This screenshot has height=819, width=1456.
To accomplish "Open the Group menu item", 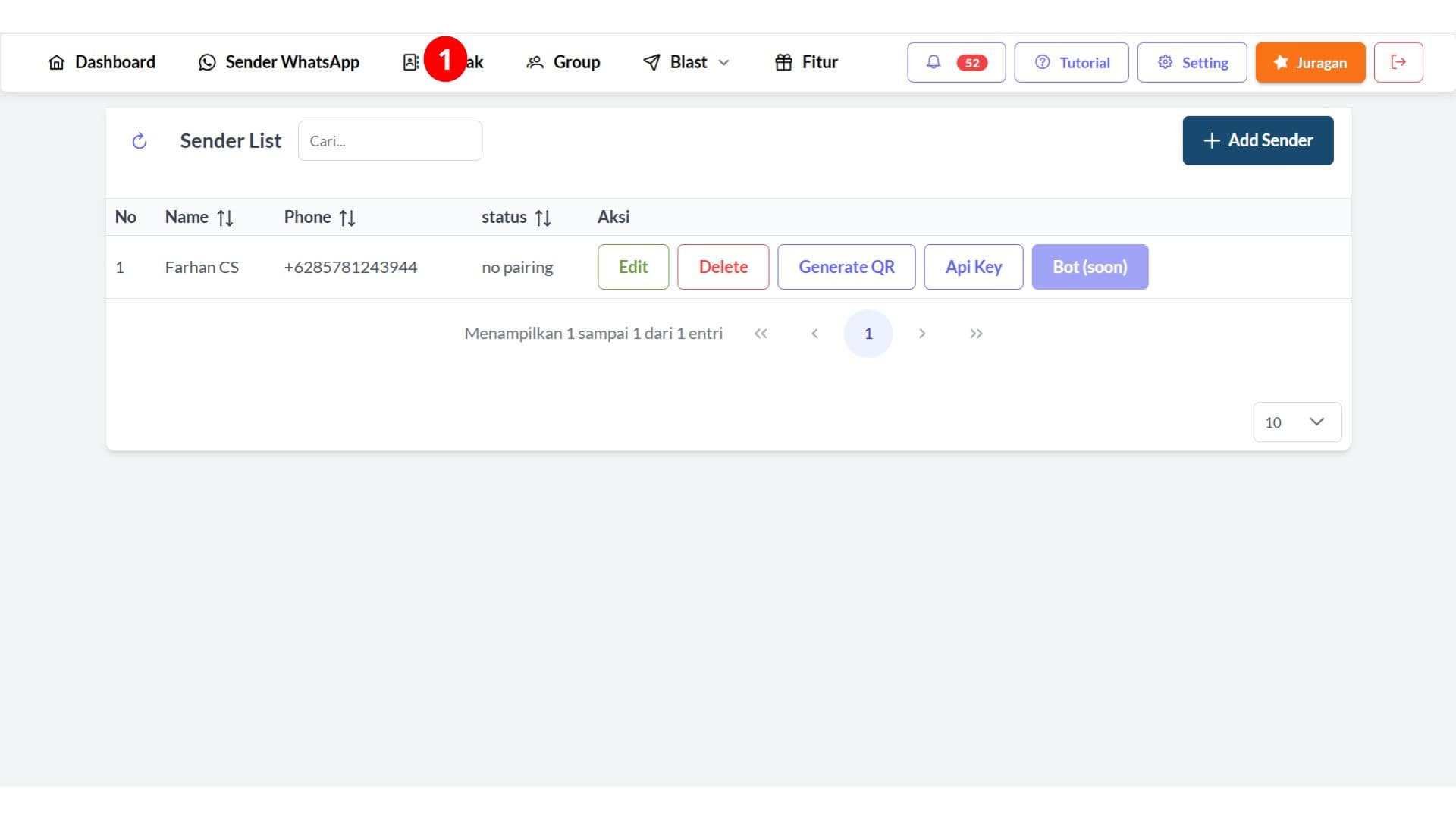I will (563, 62).
